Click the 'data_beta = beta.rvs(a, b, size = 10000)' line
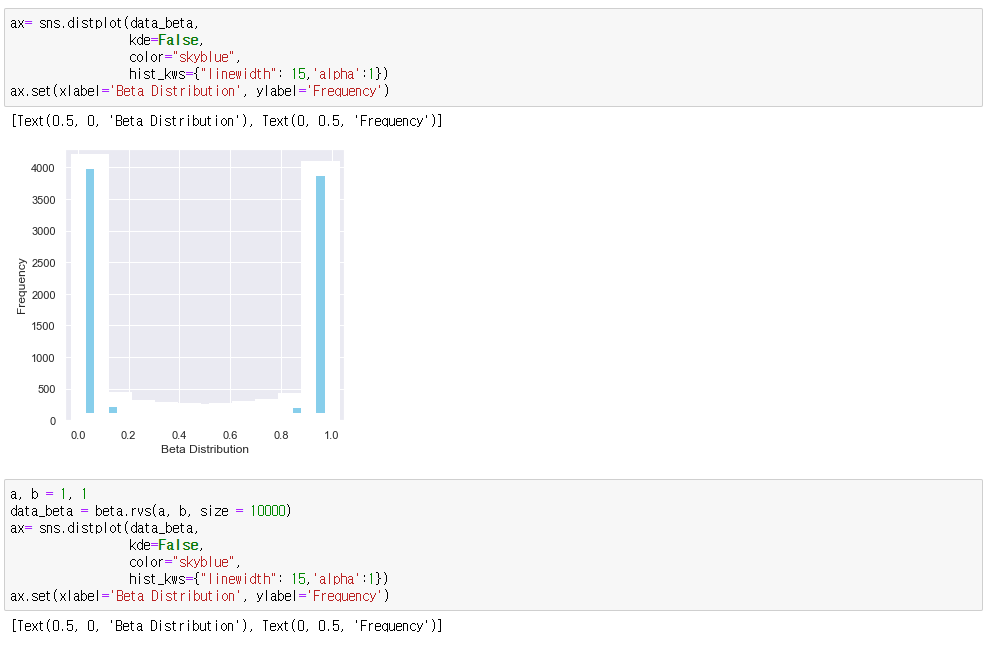The image size is (997, 648). [x=151, y=511]
